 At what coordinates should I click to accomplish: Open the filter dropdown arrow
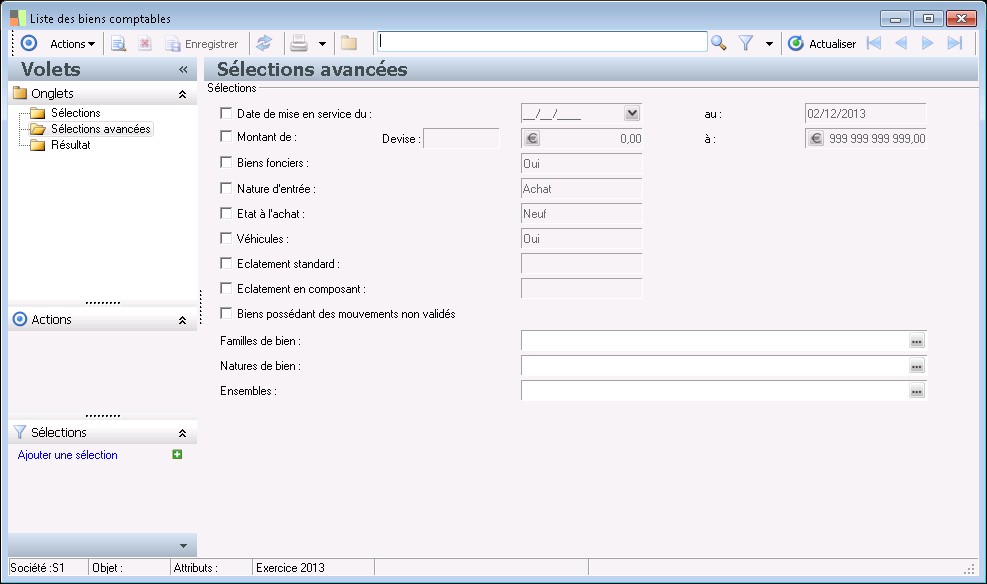(x=769, y=44)
